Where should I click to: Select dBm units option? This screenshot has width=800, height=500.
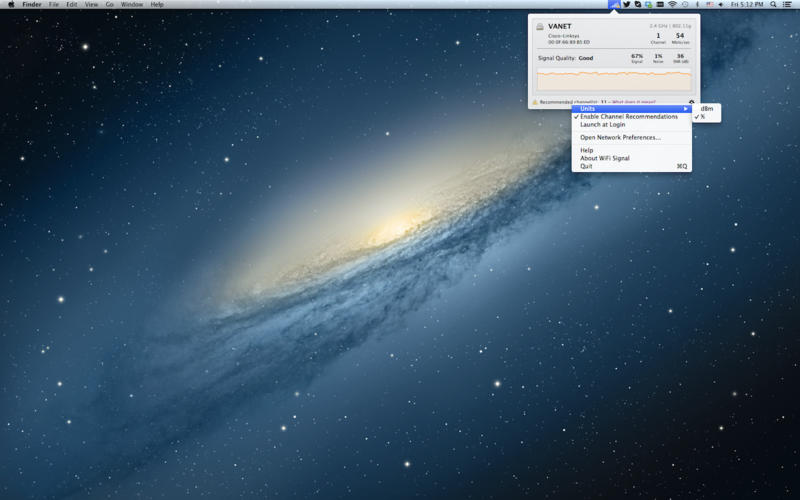(707, 109)
